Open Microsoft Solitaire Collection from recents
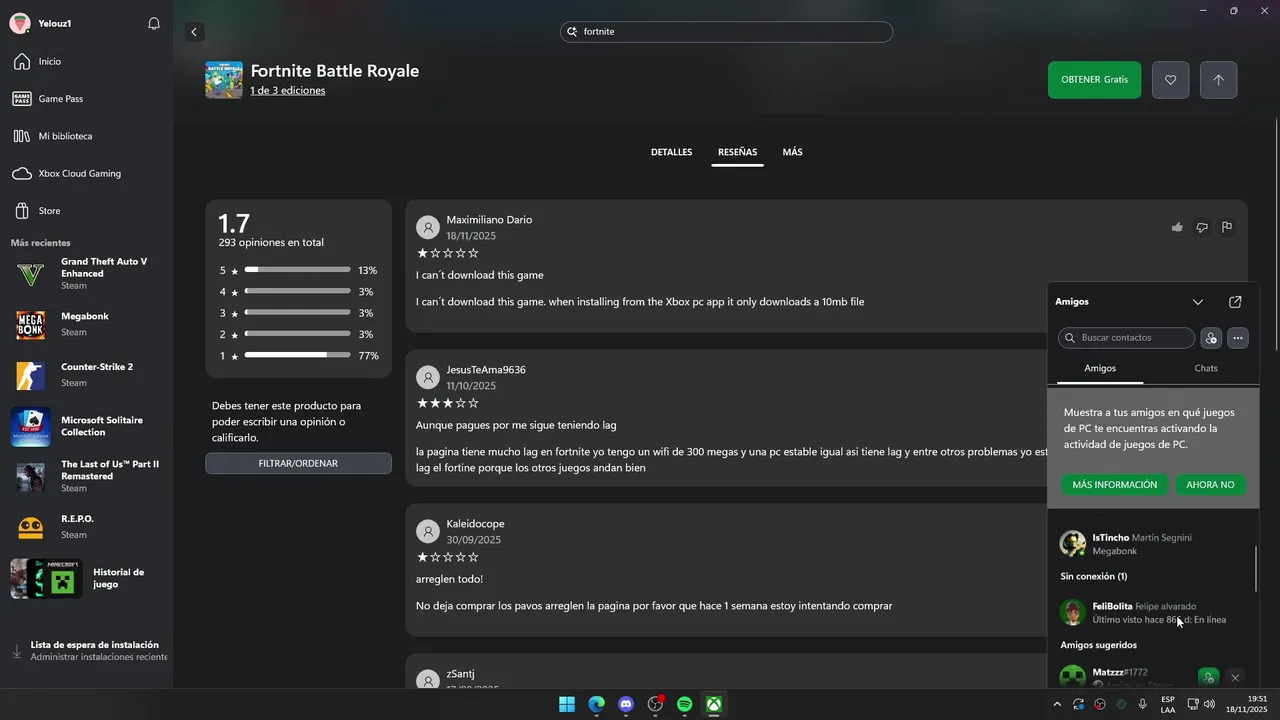 pyautogui.click(x=86, y=426)
